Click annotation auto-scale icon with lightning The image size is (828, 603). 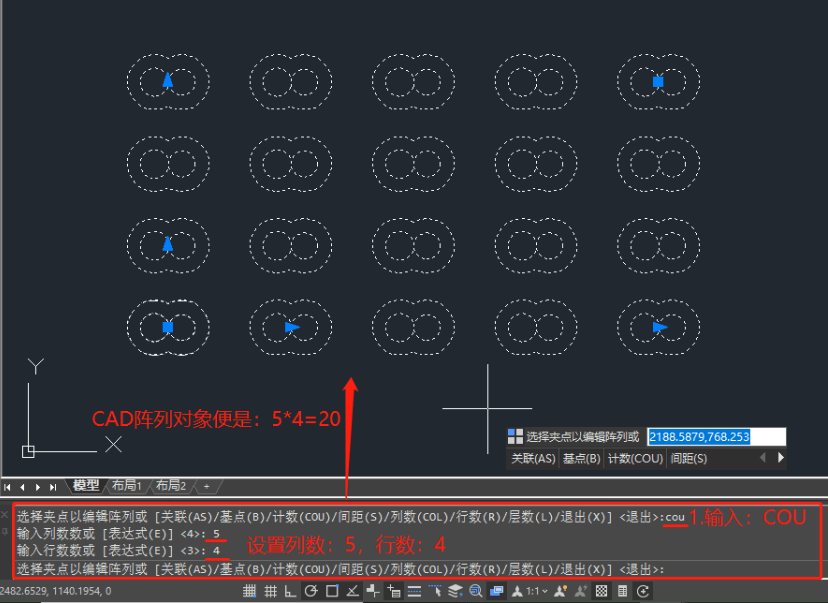click(581, 591)
